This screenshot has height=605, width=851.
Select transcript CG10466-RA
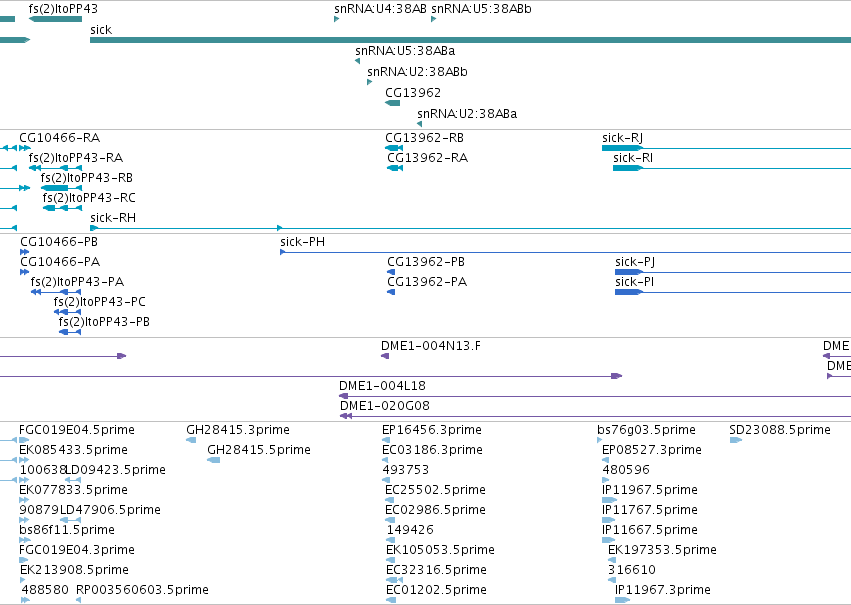60,138
